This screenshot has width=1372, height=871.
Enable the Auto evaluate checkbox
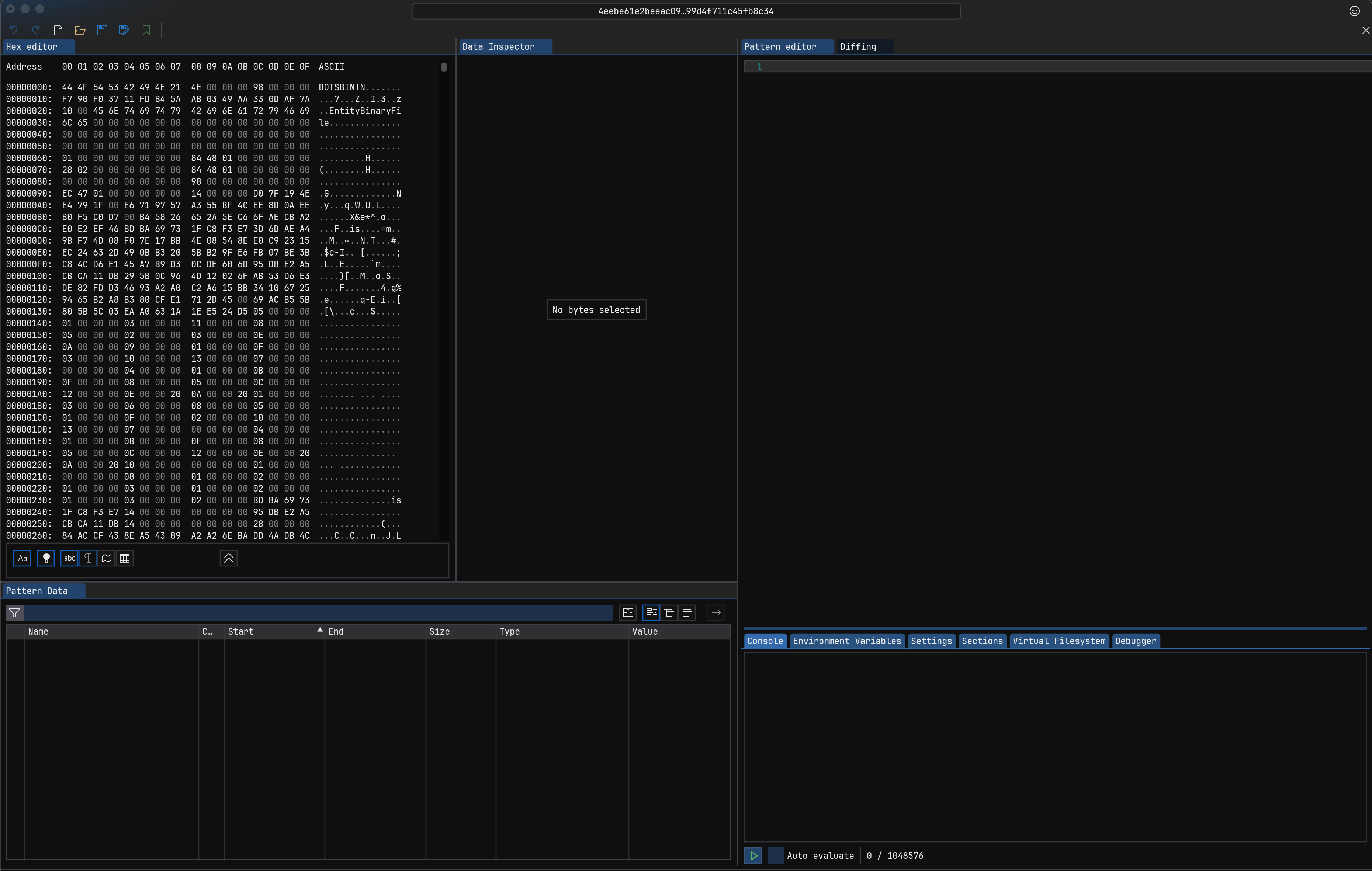pyautogui.click(x=776, y=855)
